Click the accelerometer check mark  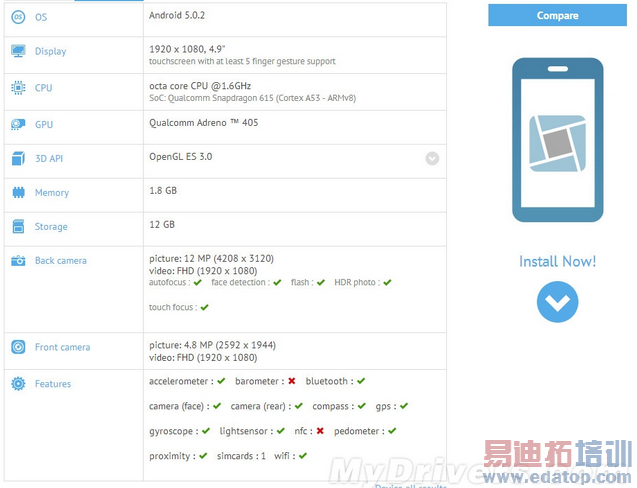(221, 381)
